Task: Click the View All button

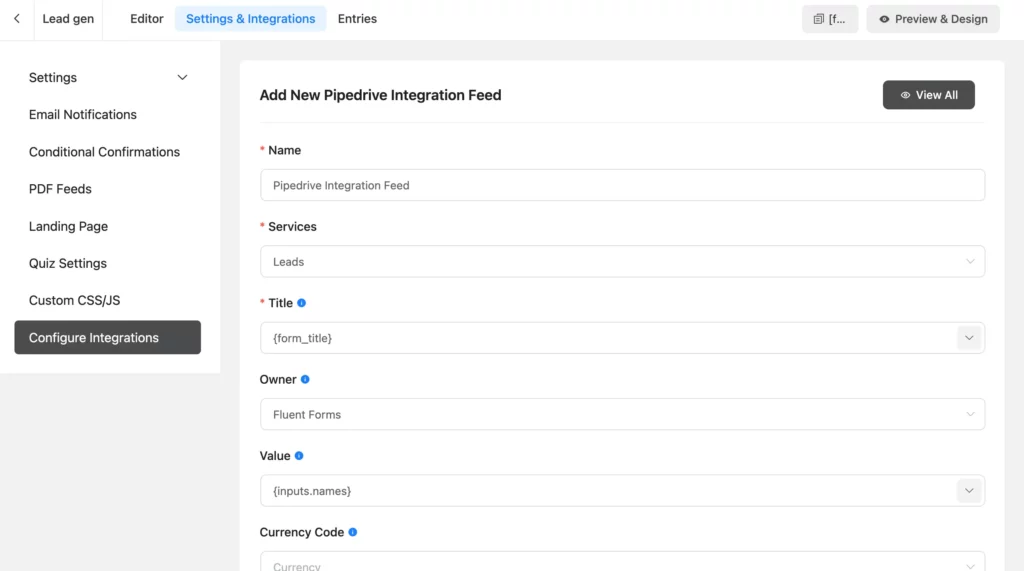Action: pyautogui.click(x=929, y=95)
